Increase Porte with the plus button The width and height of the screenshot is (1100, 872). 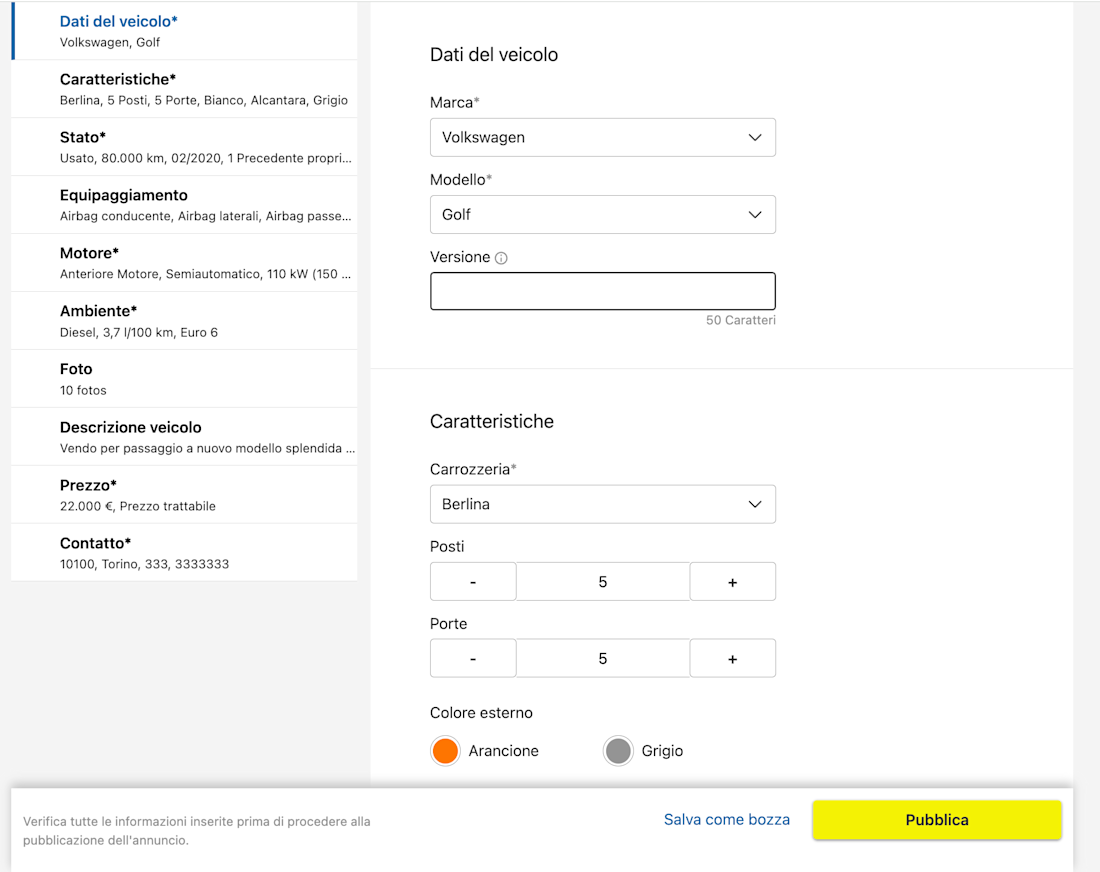(732, 659)
